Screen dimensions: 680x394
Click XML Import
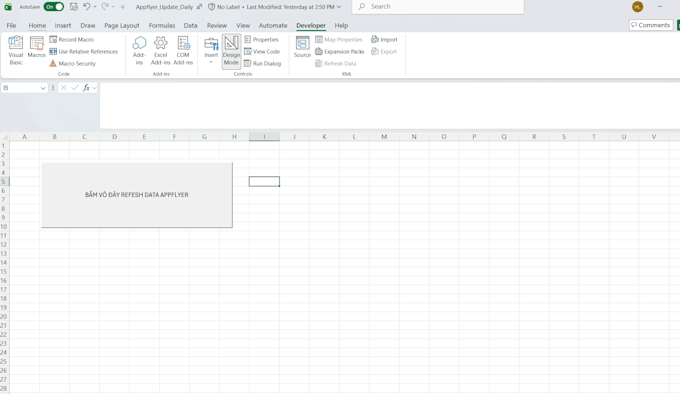point(384,39)
